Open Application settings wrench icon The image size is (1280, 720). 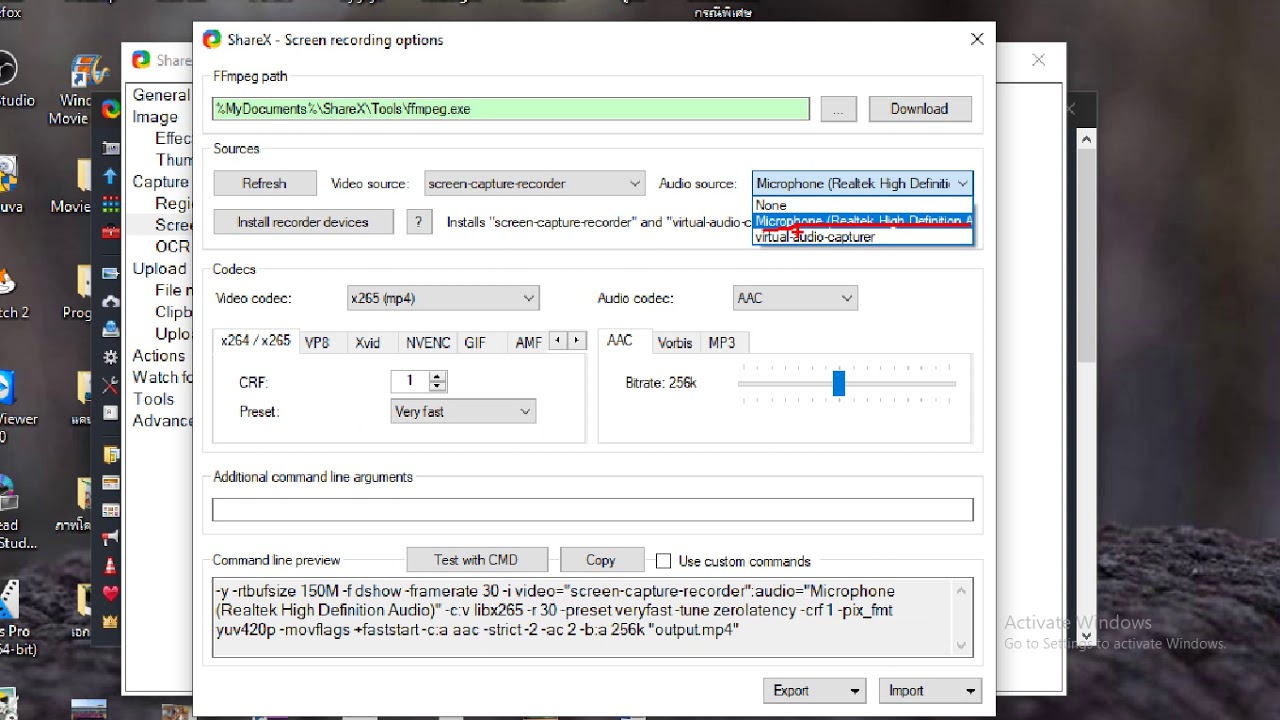110,385
